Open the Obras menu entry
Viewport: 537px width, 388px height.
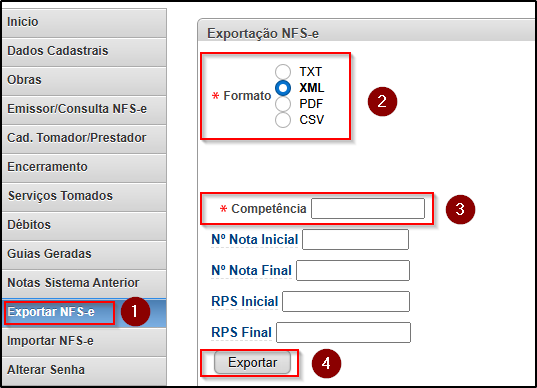(84, 80)
